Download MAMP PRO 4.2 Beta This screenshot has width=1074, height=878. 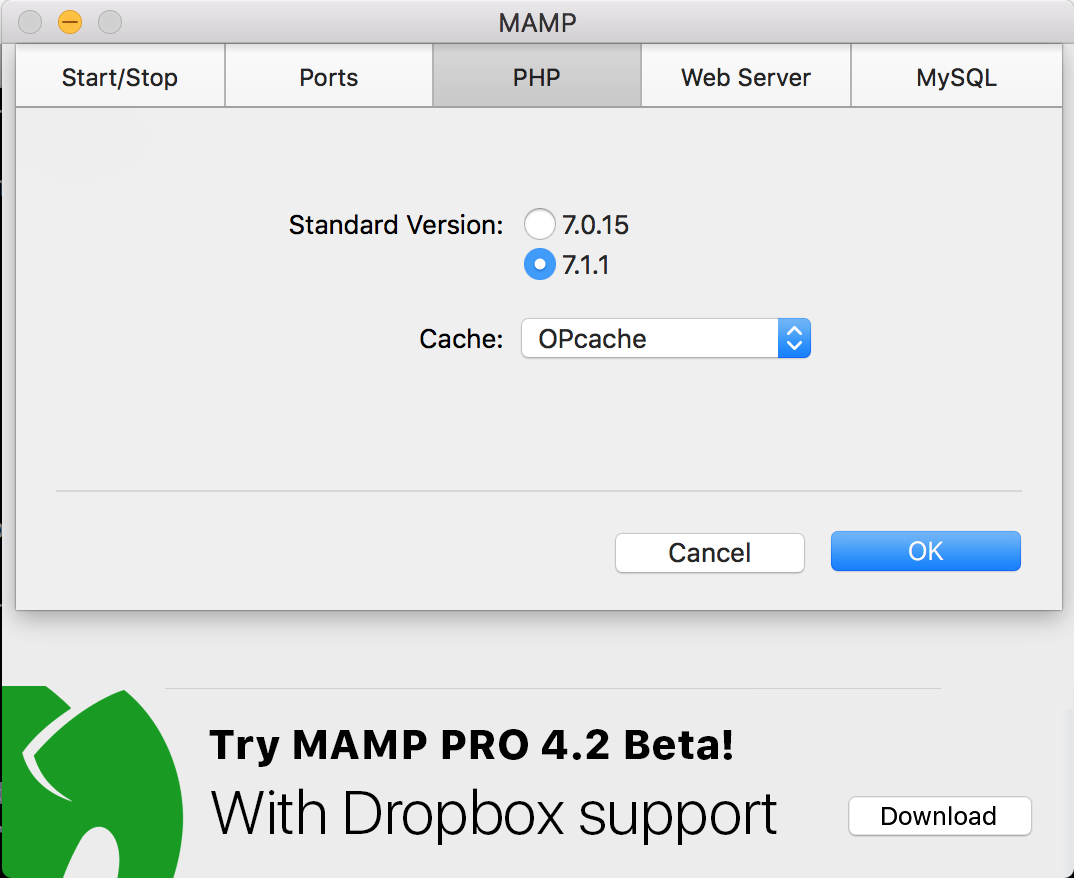(x=940, y=816)
